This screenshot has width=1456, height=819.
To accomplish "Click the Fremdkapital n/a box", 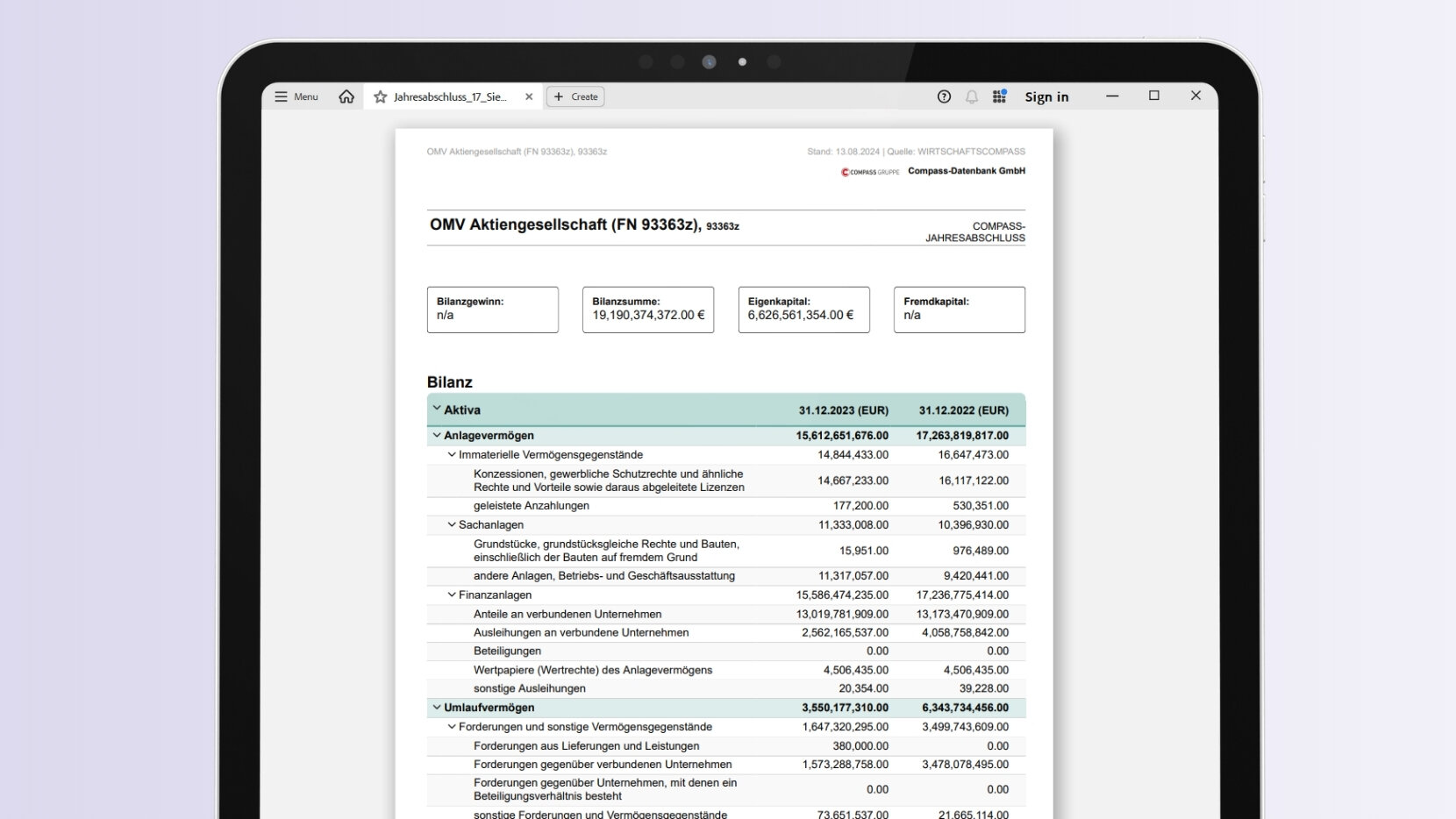I will (x=960, y=310).
